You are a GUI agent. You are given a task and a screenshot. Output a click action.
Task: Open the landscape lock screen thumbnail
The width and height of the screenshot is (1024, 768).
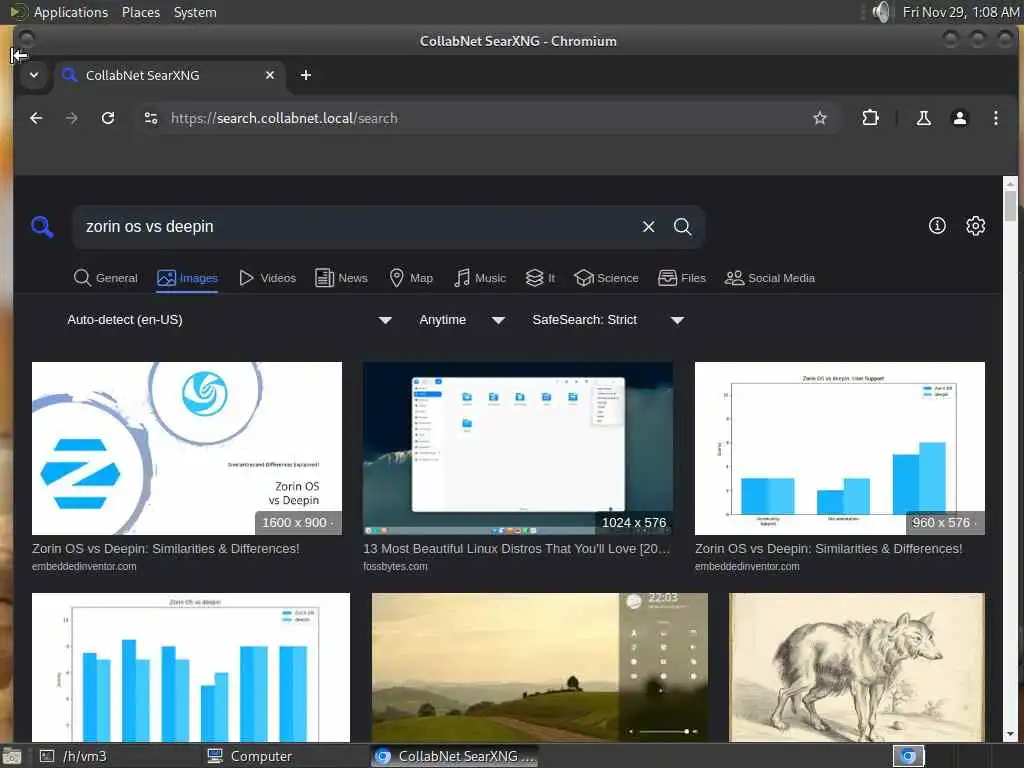[539, 667]
